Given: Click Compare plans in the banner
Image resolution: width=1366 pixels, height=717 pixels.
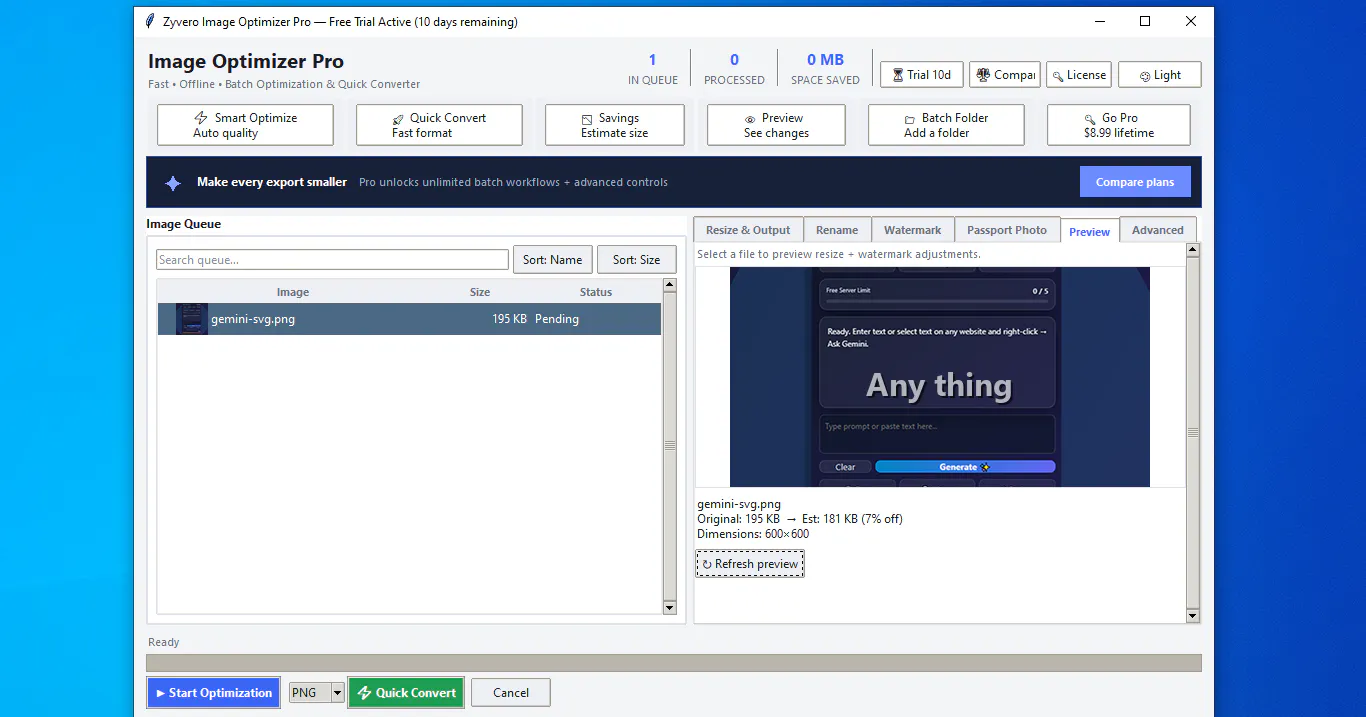Looking at the screenshot, I should click(x=1135, y=182).
